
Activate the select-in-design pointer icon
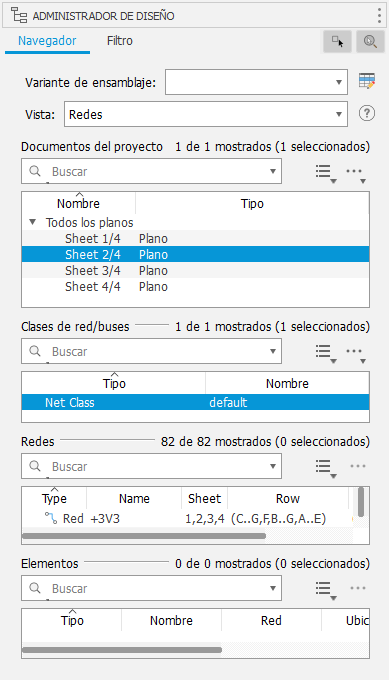[x=337, y=42]
